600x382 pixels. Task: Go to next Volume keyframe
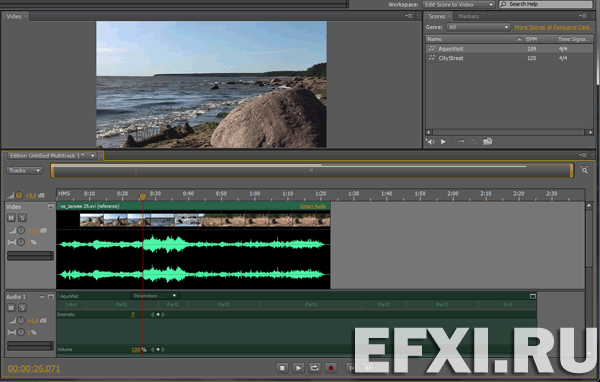pyautogui.click(x=163, y=349)
